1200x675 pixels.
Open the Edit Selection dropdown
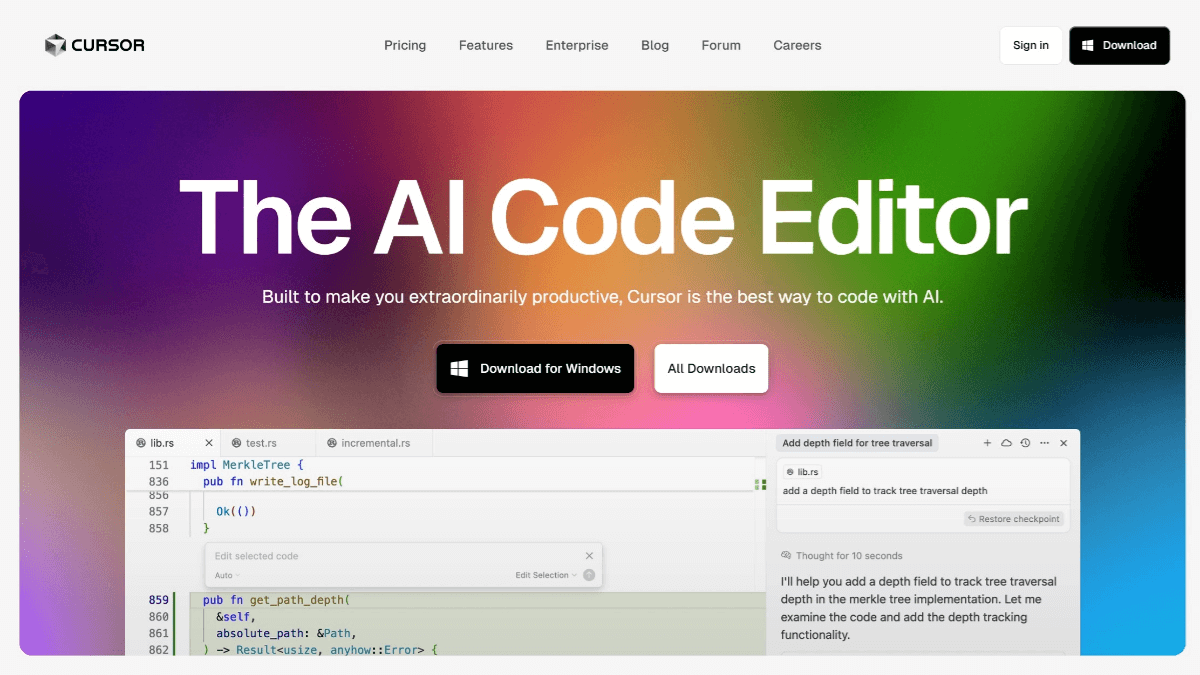tap(546, 575)
